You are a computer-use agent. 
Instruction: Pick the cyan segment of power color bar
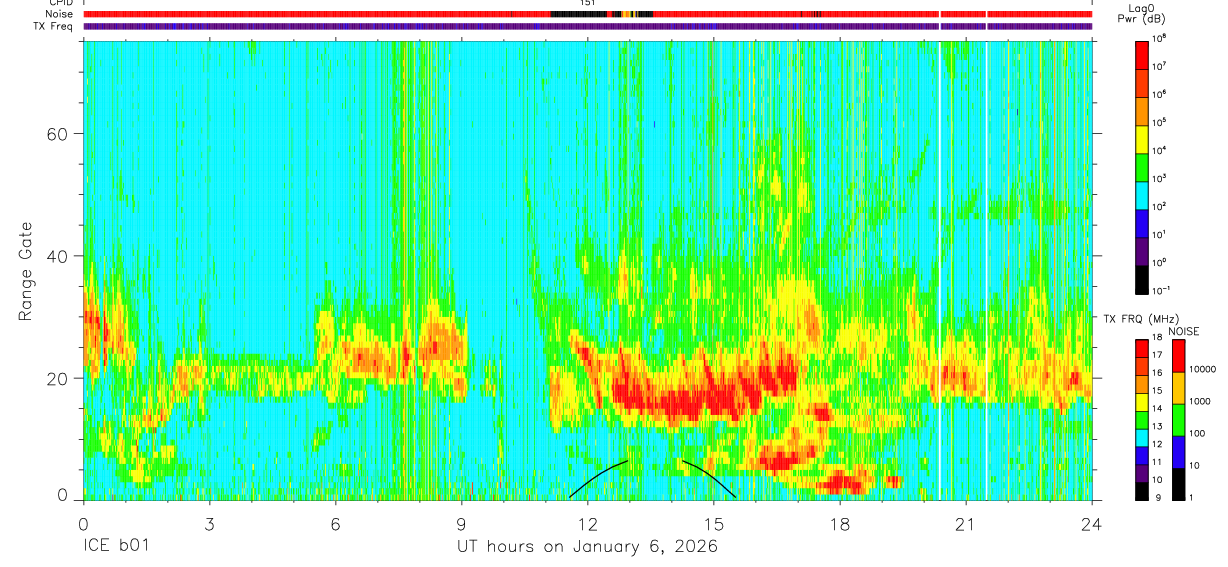(x=1142, y=194)
